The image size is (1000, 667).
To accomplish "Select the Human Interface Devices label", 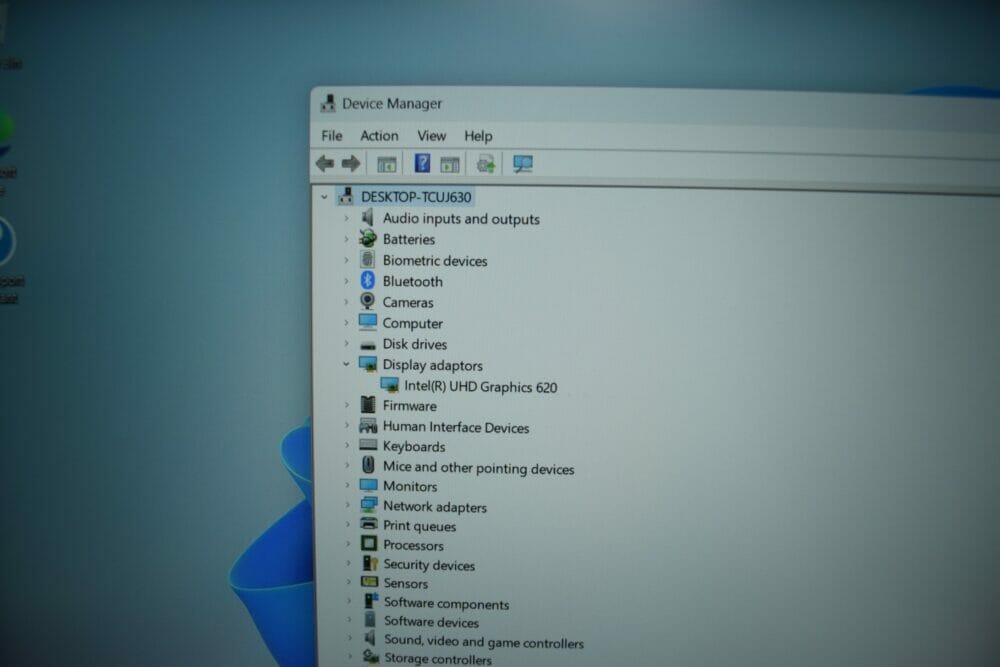I will (456, 427).
